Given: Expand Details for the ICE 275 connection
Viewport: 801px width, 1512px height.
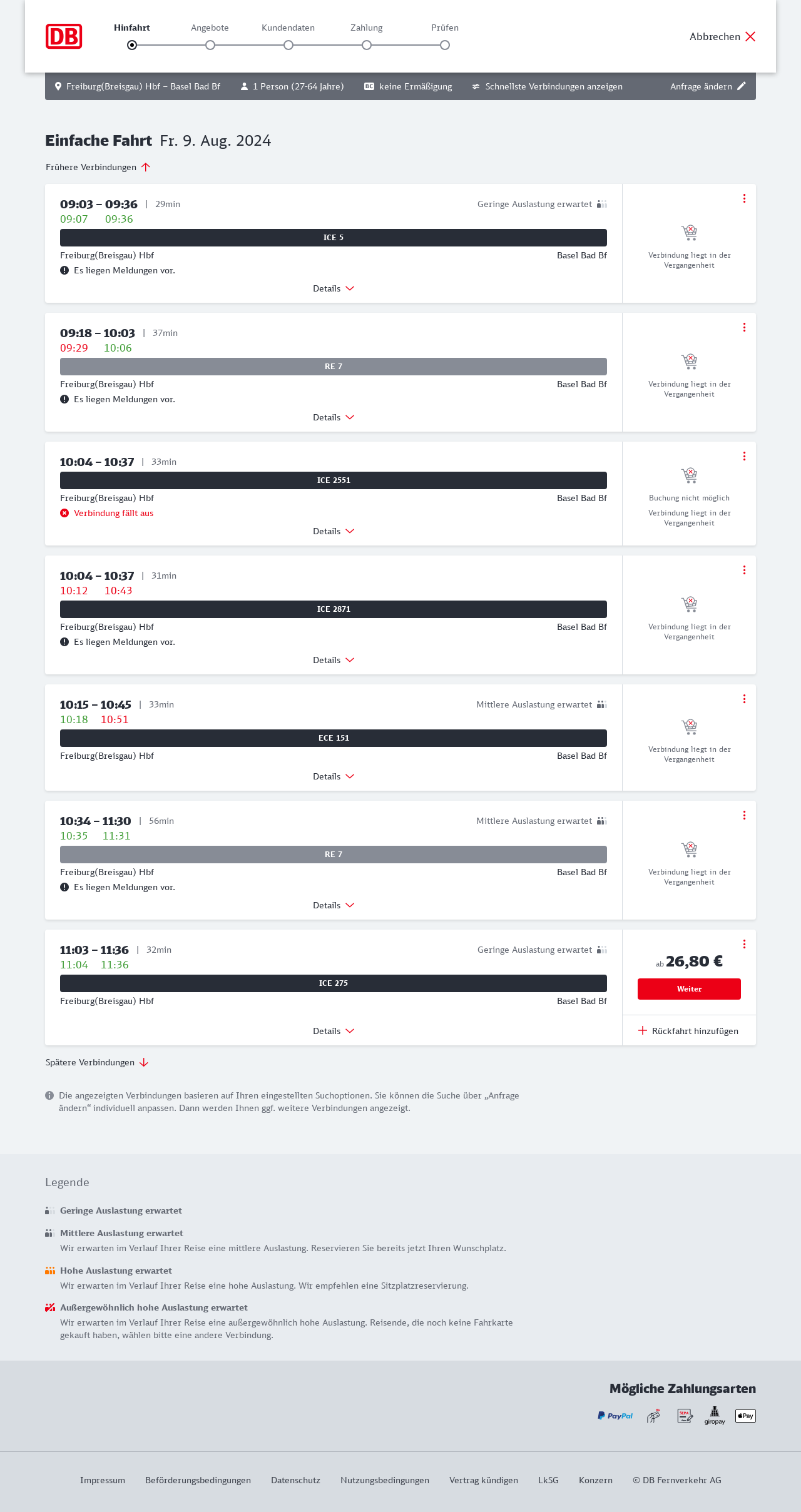Looking at the screenshot, I should click(x=334, y=1031).
